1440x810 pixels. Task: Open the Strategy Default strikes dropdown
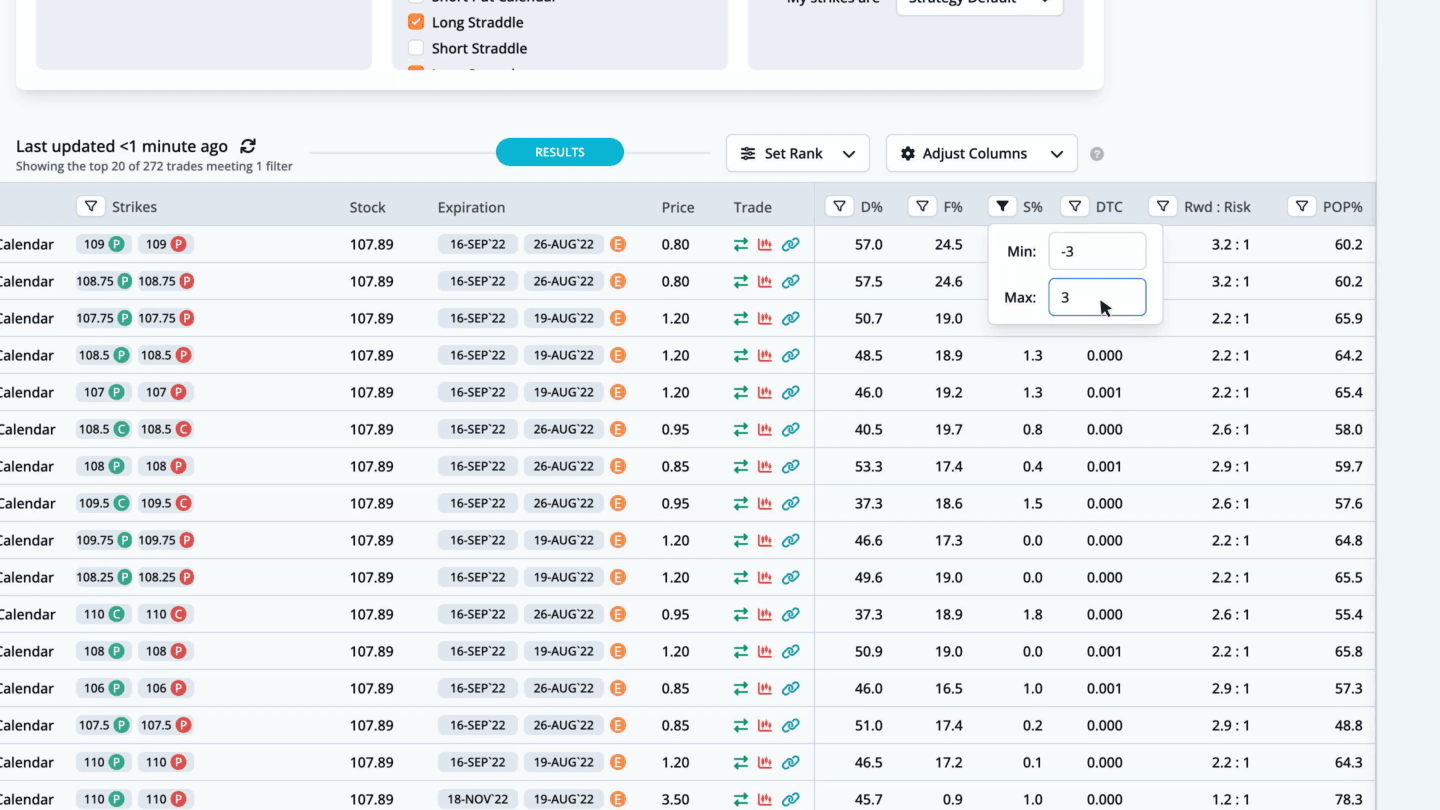pyautogui.click(x=980, y=4)
